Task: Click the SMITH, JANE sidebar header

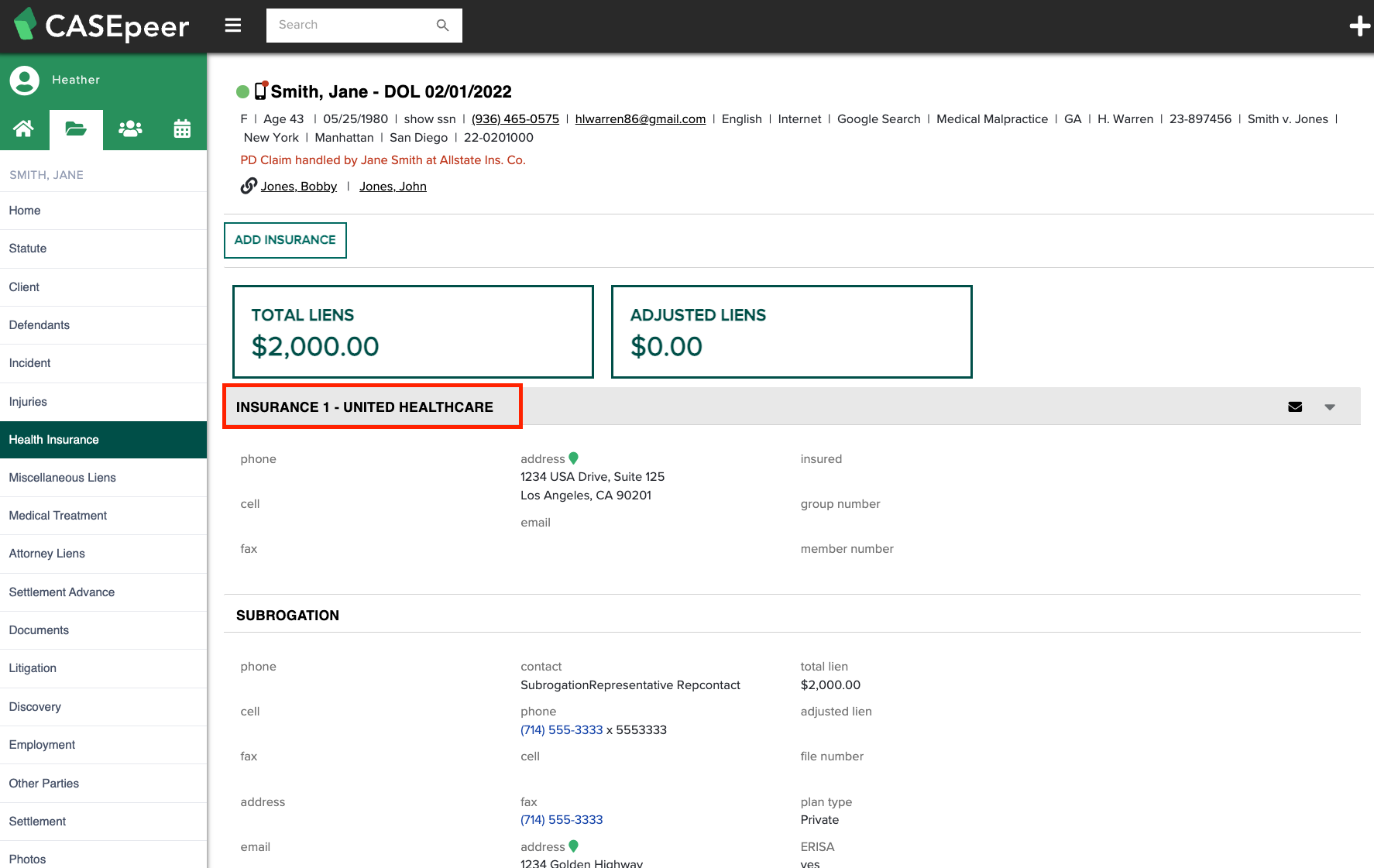Action: click(x=46, y=175)
